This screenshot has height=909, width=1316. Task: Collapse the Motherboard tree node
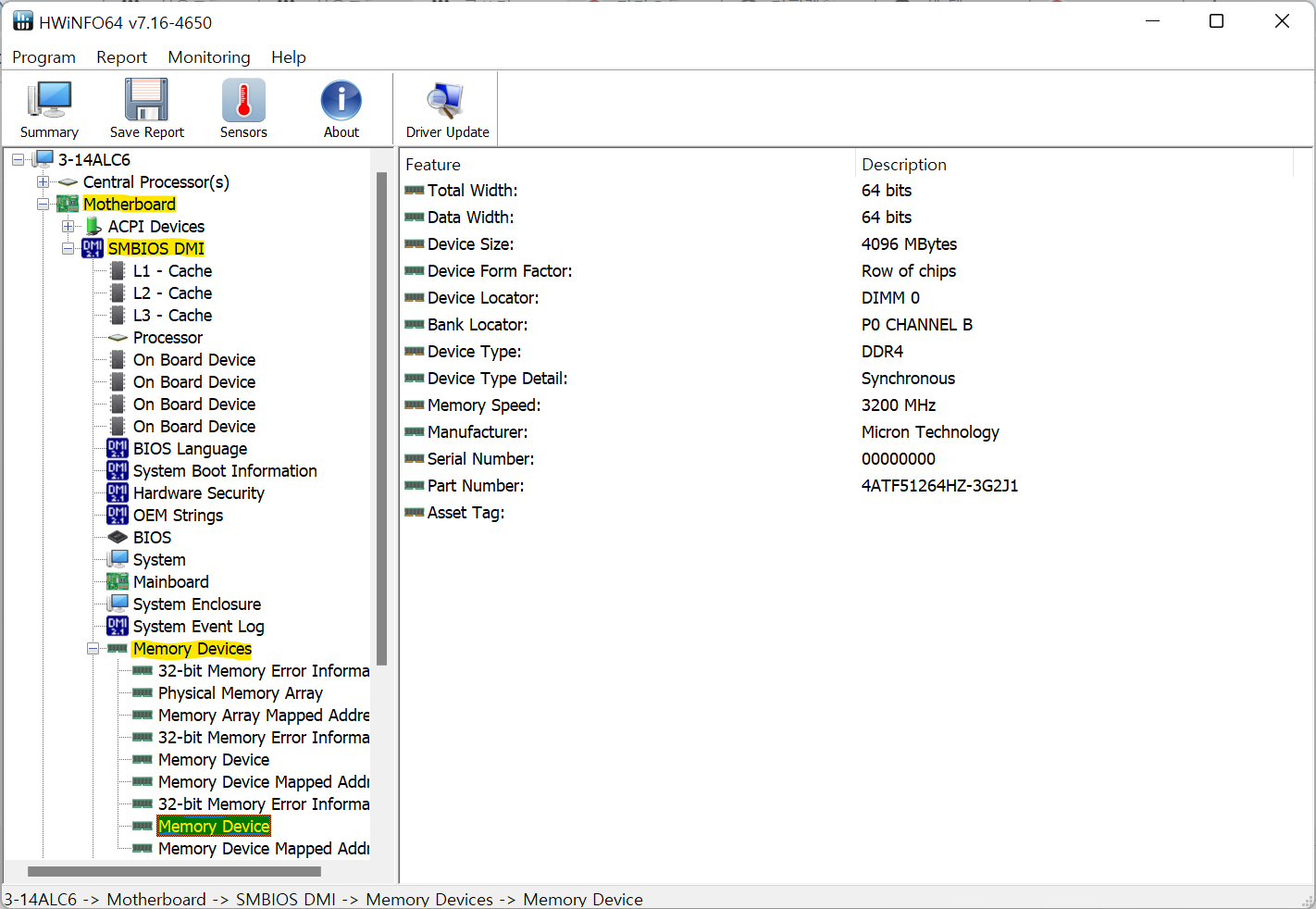tap(43, 204)
